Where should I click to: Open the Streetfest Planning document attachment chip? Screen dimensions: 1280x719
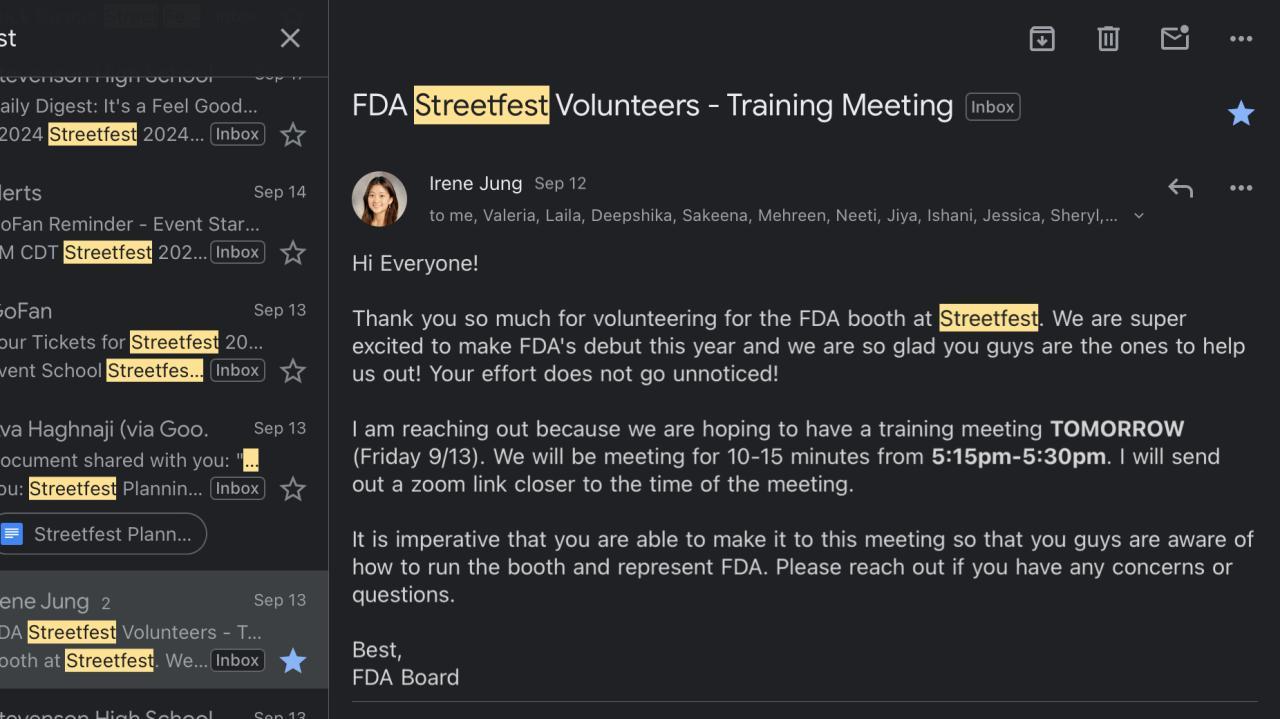[102, 534]
